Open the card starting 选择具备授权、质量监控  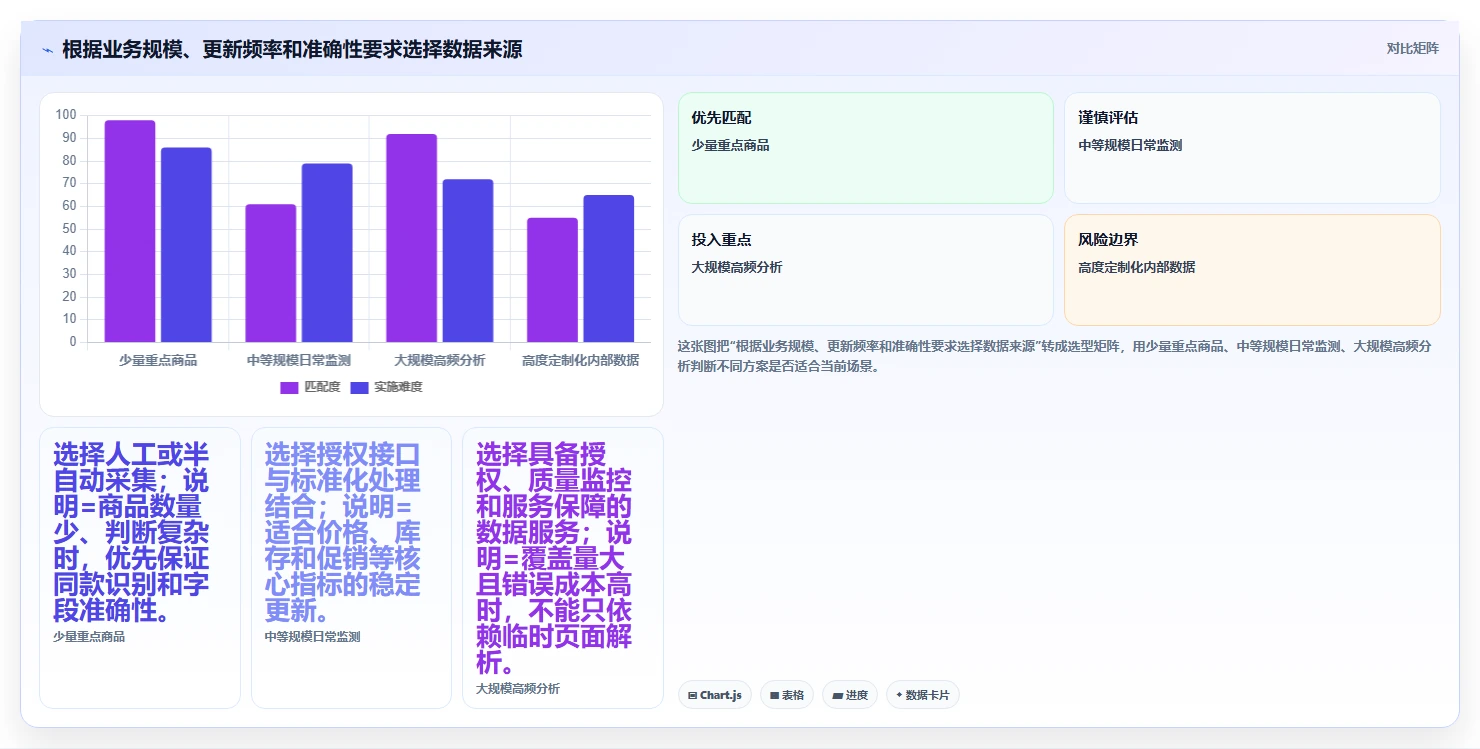click(x=562, y=568)
